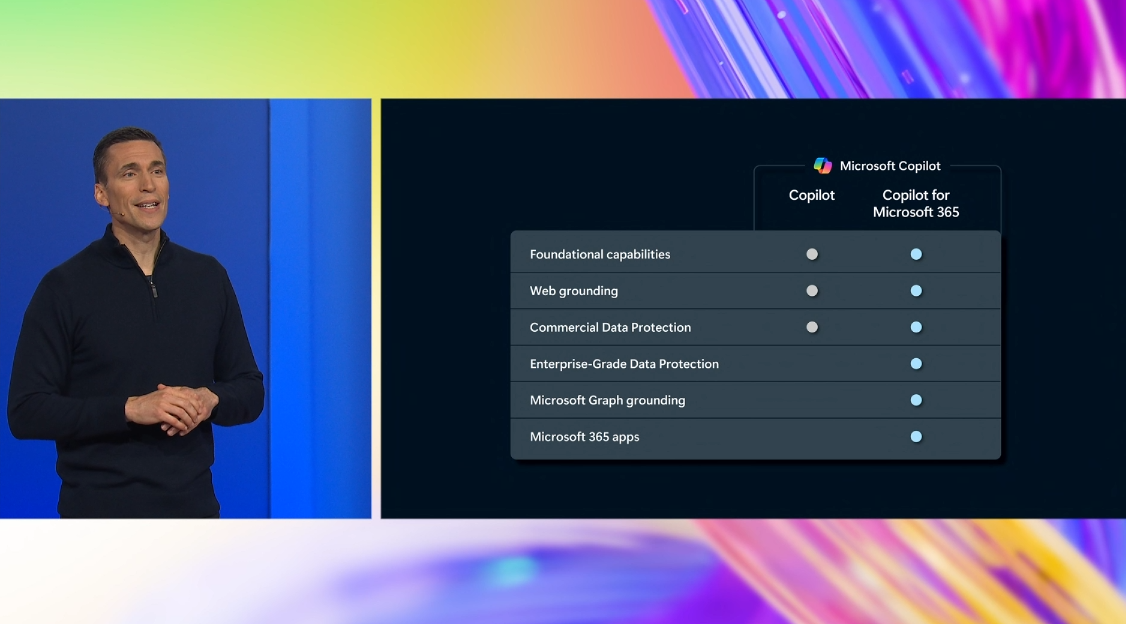The height and width of the screenshot is (624, 1126).
Task: Click blue dot in Microsoft 365 apps row
Action: [916, 437]
